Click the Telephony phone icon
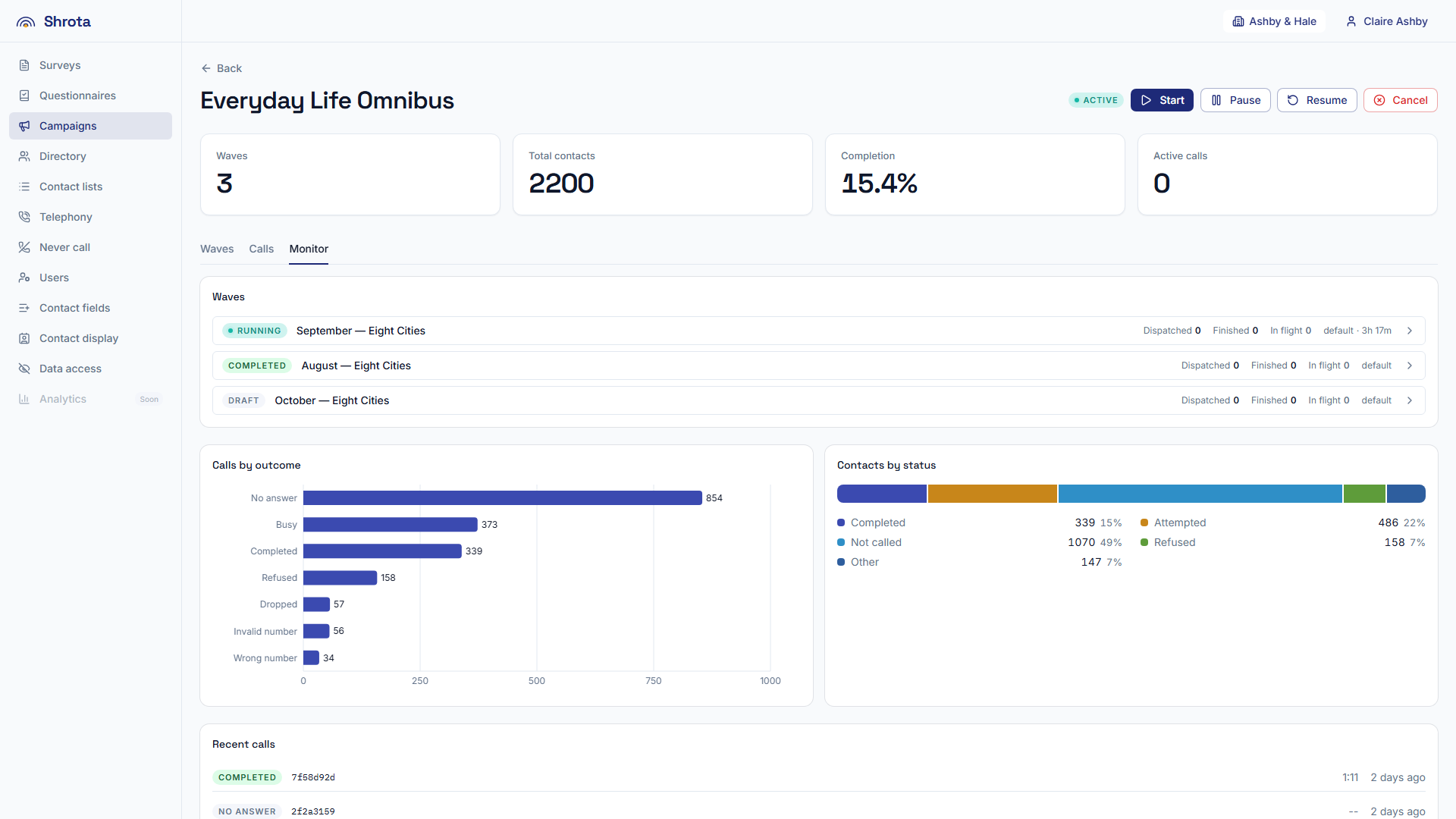 coord(24,217)
